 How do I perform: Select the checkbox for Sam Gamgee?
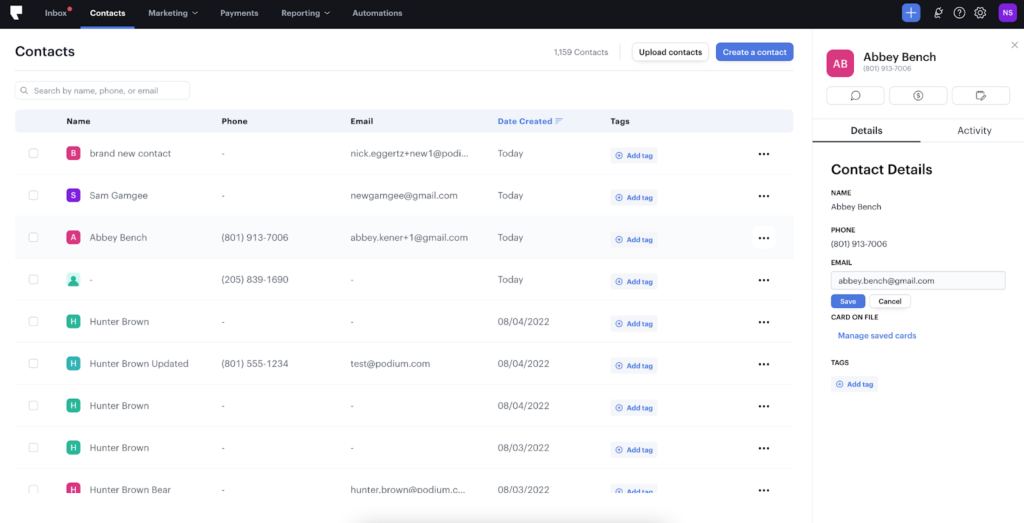[x=33, y=196]
